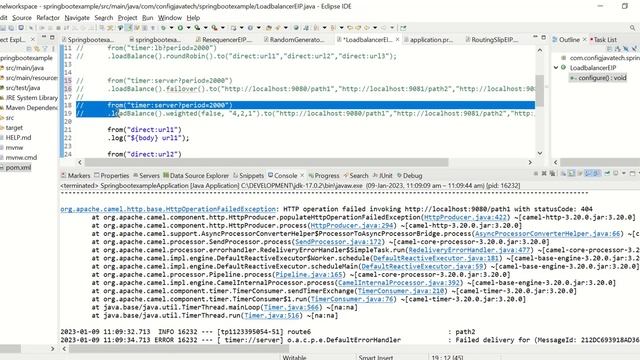The width and height of the screenshot is (640, 360).
Task: Click the Coverage launch toolbar icon
Action: point(197,28)
